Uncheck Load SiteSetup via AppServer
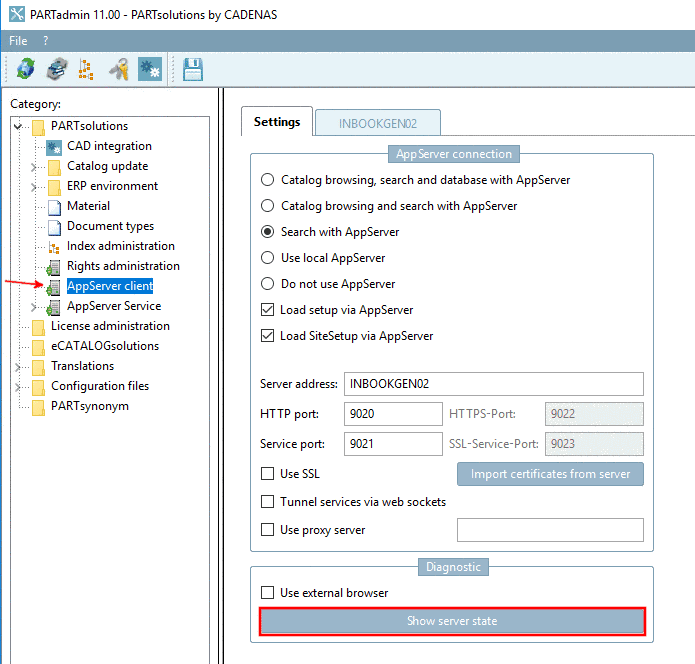The height and width of the screenshot is (664, 695). (x=267, y=336)
